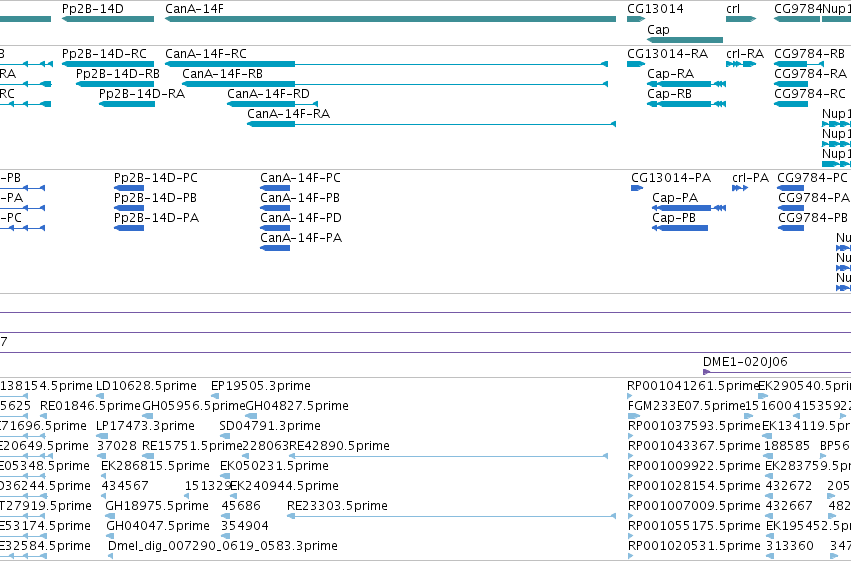Click EST GH18975.5prime
This screenshot has height=561, width=851.
point(157,506)
